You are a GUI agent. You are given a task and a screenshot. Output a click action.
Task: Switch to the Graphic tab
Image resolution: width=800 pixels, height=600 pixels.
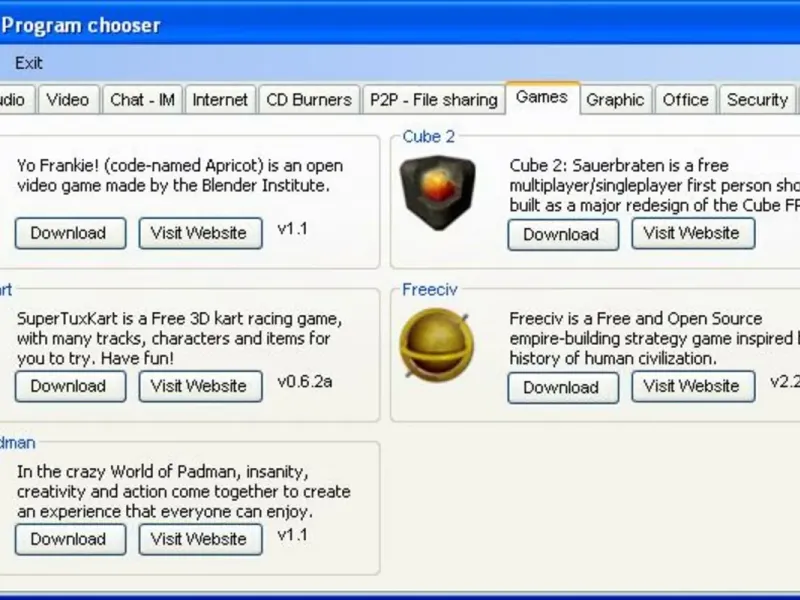point(615,99)
